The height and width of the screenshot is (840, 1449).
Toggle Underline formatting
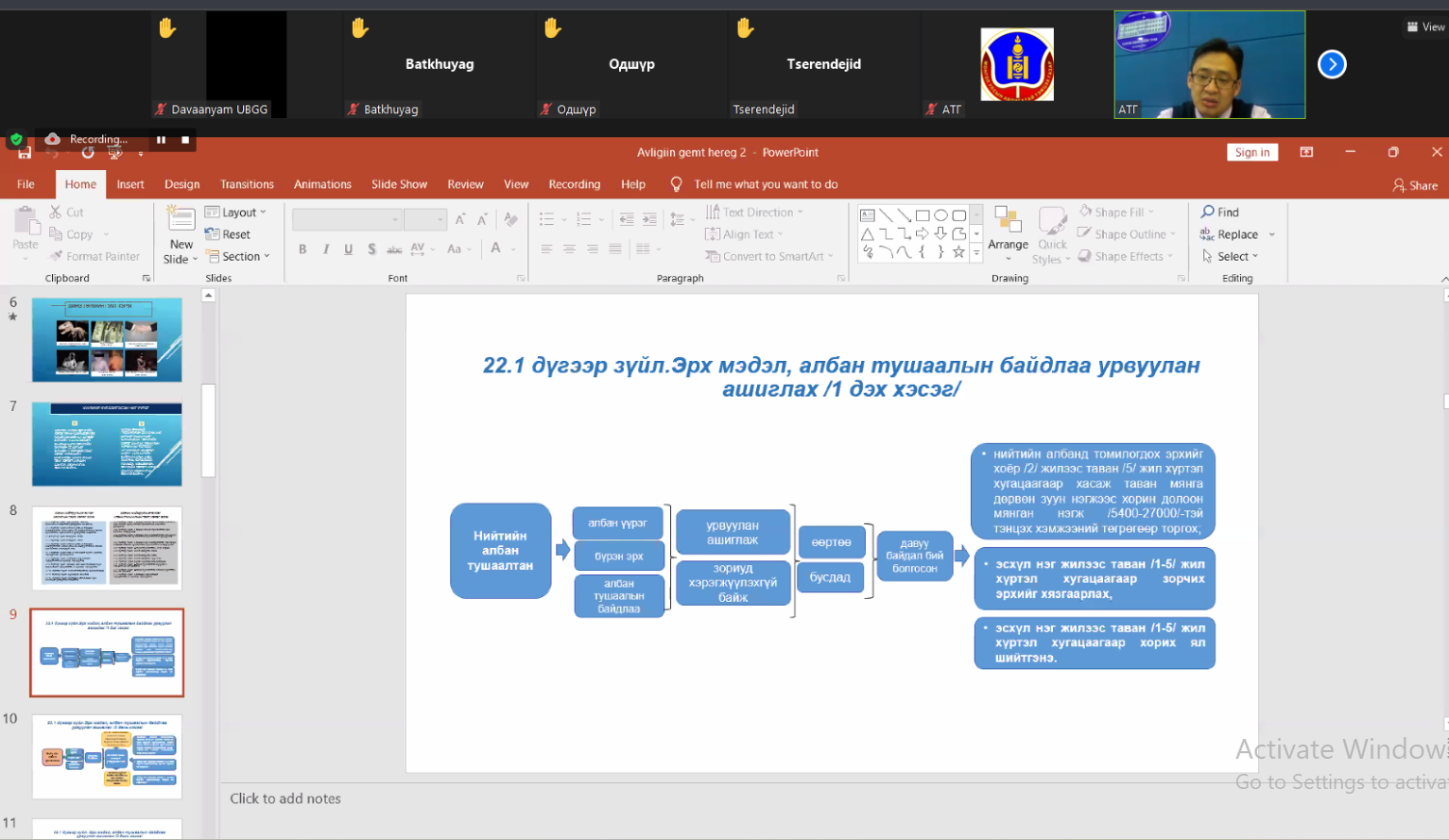pos(349,249)
